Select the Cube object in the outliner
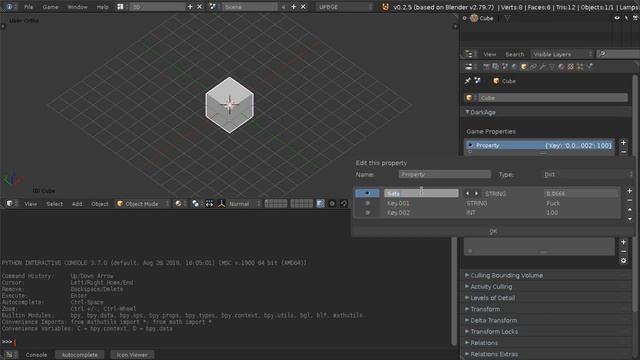Screen dimensions: 640x360 (486, 18)
